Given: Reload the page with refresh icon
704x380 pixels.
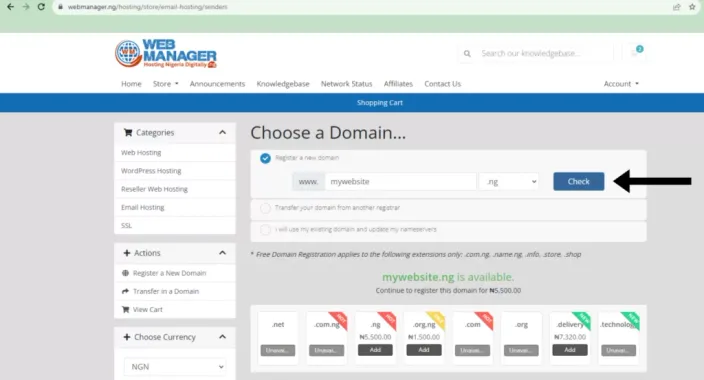Looking at the screenshot, I should 41,7.
